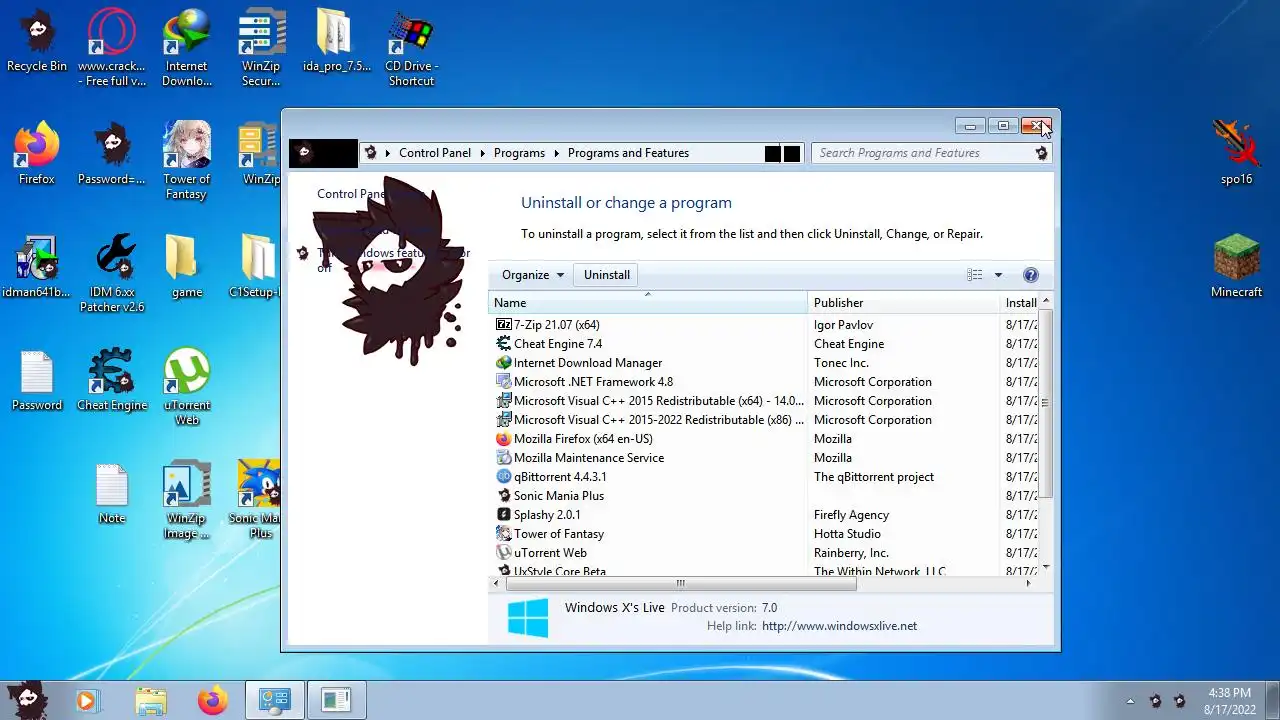This screenshot has width=1280, height=720.
Task: Open the Organize dropdown menu
Action: click(x=533, y=275)
